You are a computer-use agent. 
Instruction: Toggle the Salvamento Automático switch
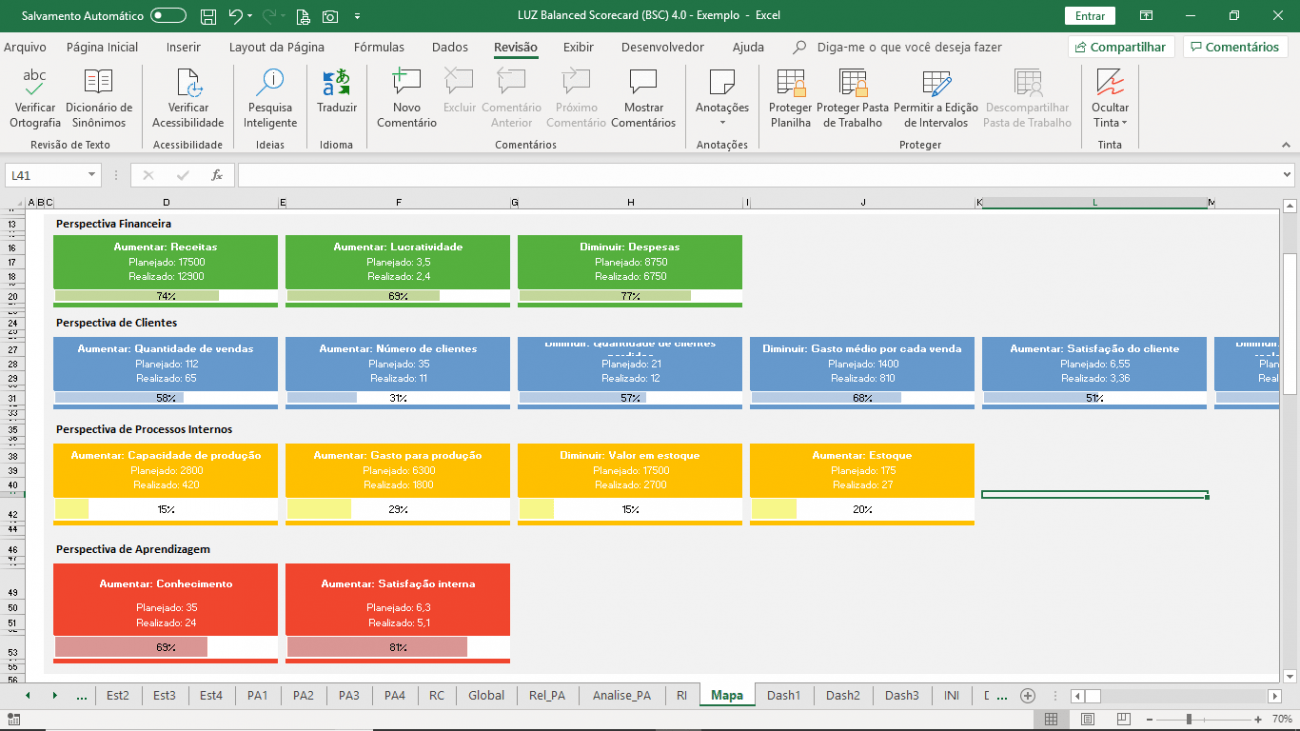click(x=168, y=16)
